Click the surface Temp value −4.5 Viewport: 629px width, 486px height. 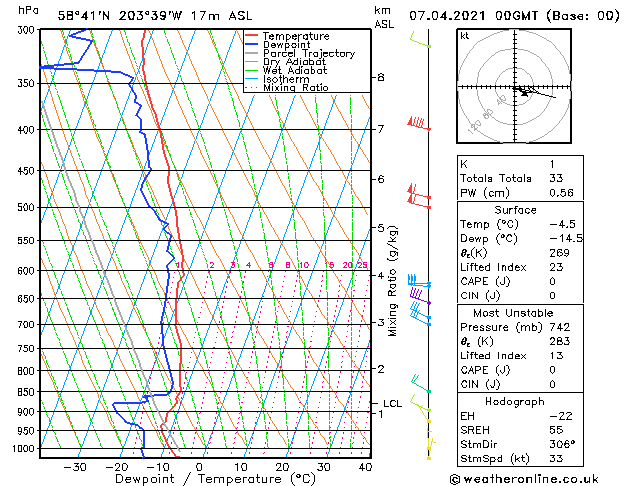tap(562, 224)
